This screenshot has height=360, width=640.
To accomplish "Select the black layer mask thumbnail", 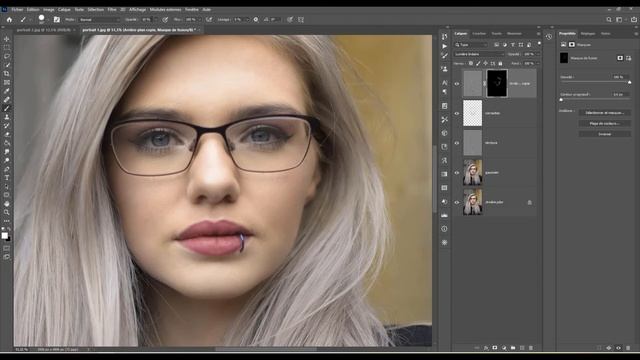I will coord(497,83).
